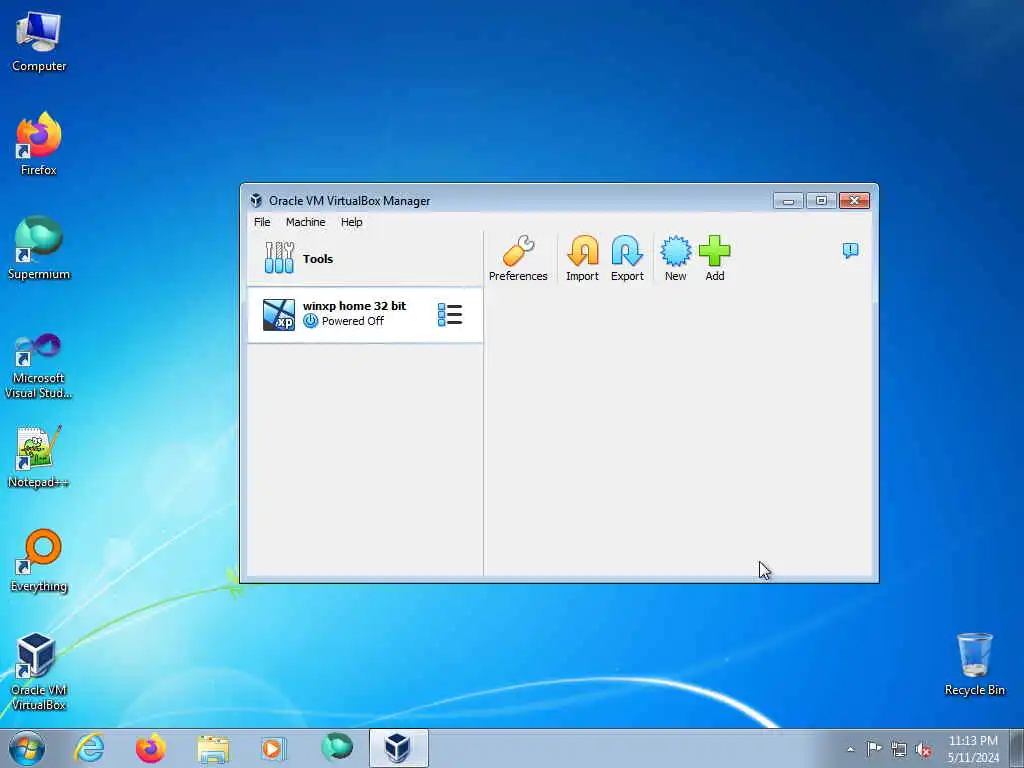Click the VirtualBox taskbar button
This screenshot has height=768, width=1024.
point(398,748)
